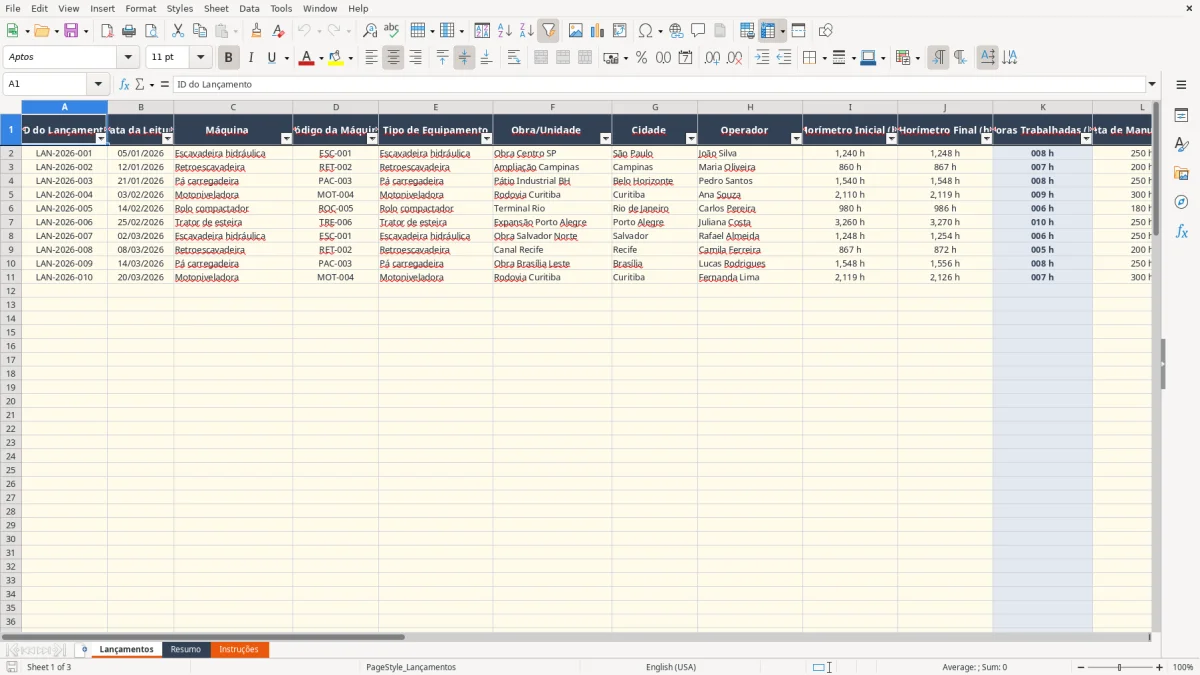
Task: Open sidebar Gallery panel
Action: [1181, 174]
